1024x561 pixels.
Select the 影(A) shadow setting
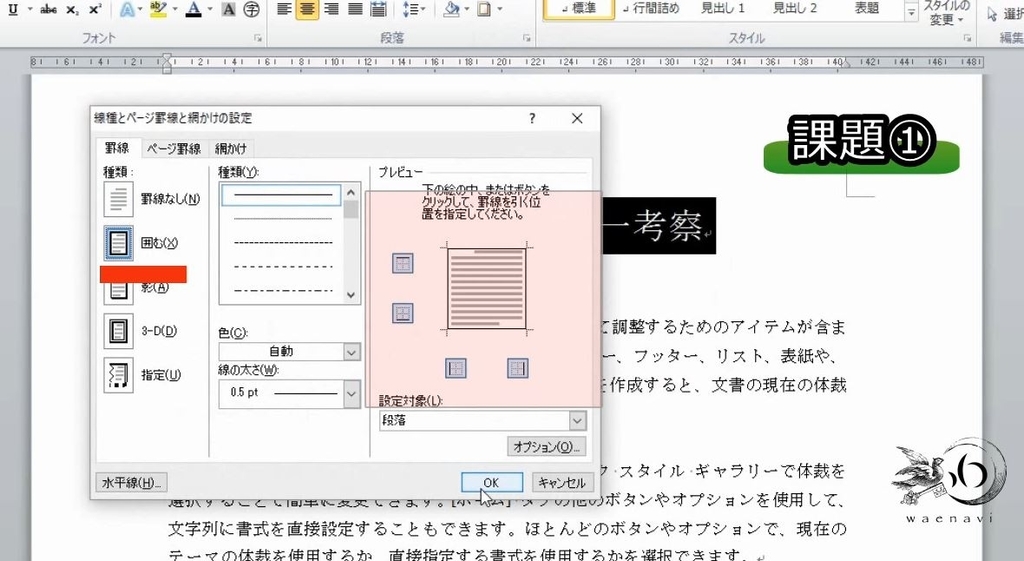(136, 287)
